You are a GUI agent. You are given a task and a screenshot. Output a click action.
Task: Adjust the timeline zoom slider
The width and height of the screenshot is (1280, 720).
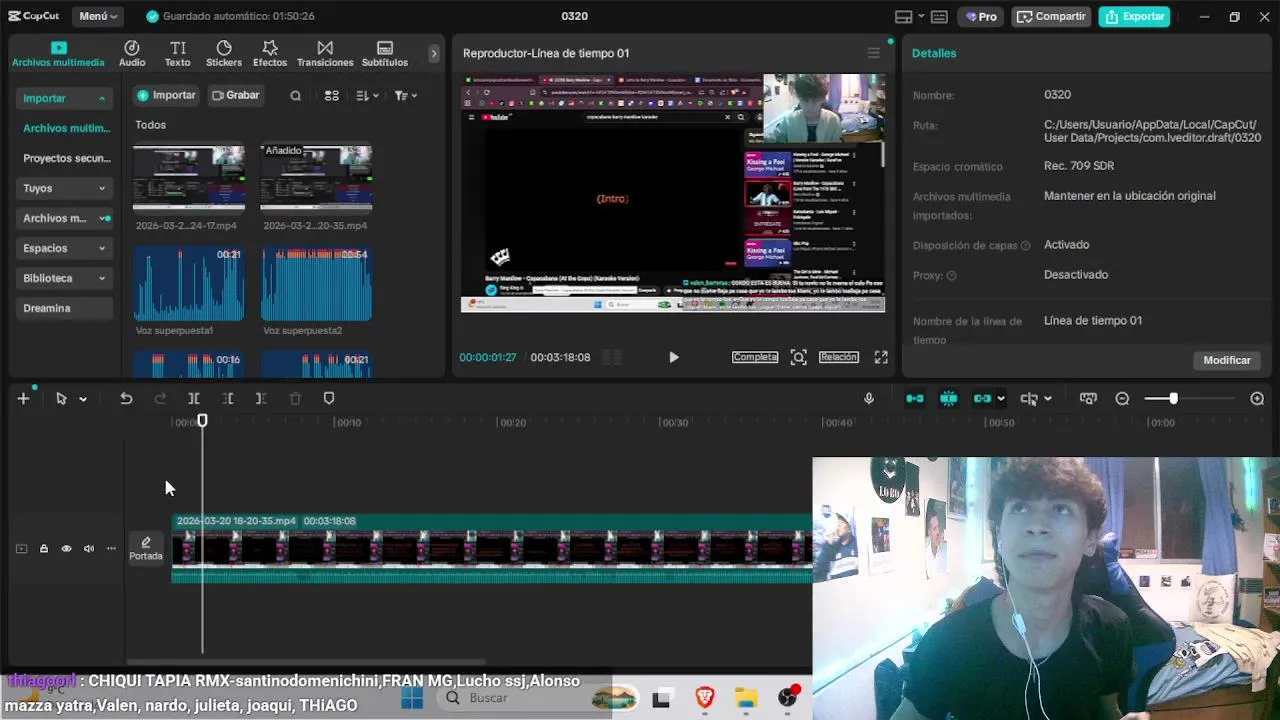pos(1174,398)
